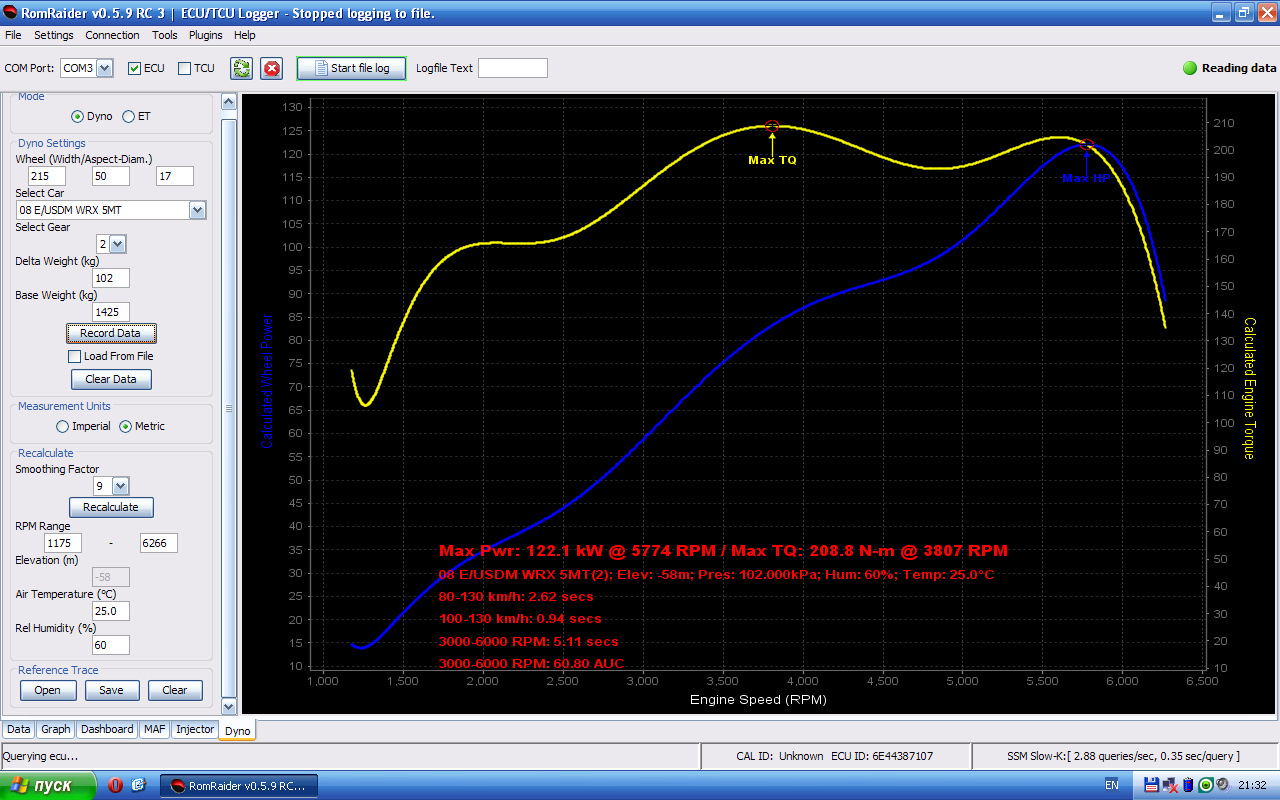Click the Recalculate button
This screenshot has height=800, width=1280.
(x=111, y=507)
